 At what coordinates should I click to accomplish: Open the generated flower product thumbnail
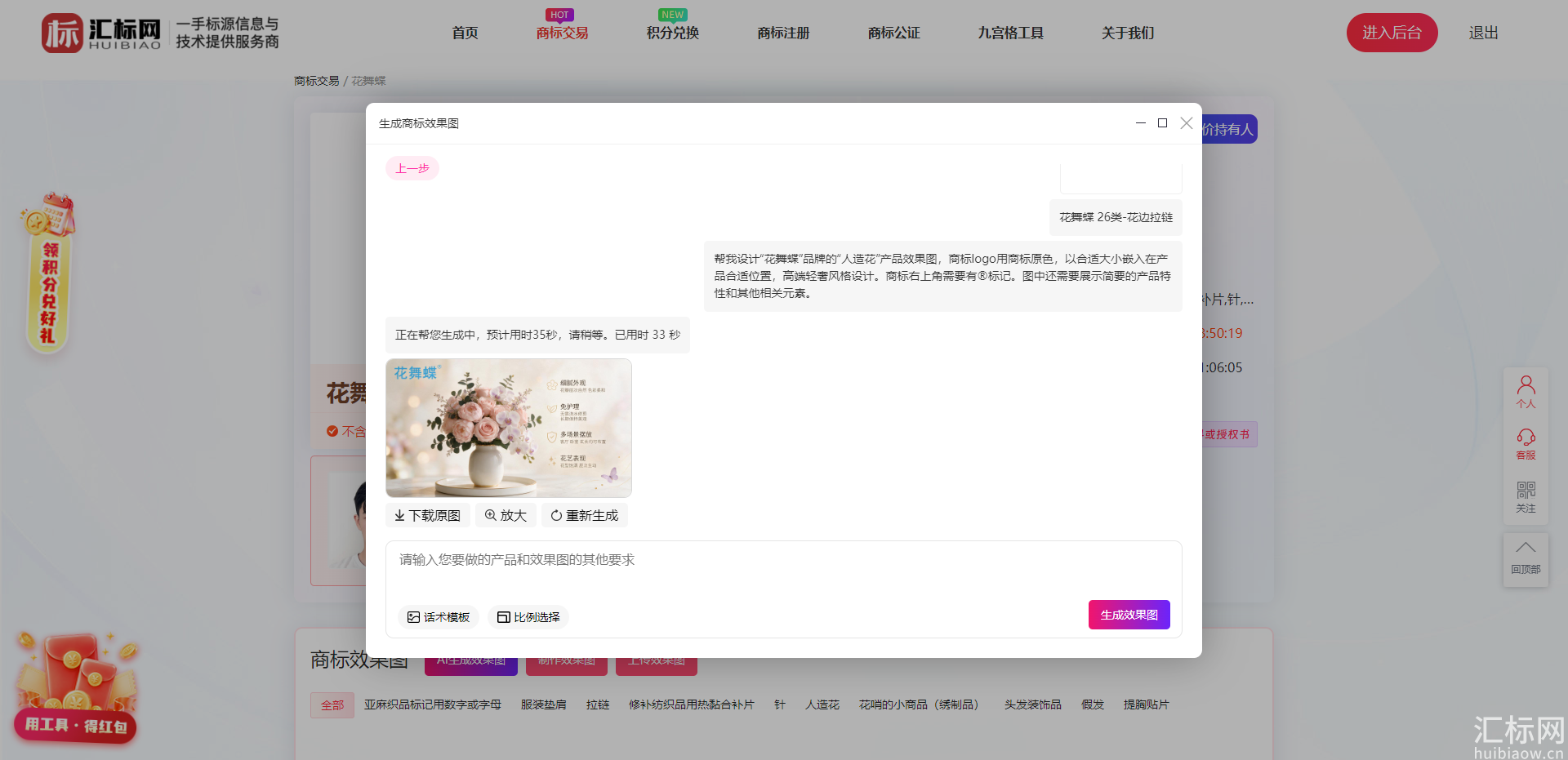click(x=509, y=428)
